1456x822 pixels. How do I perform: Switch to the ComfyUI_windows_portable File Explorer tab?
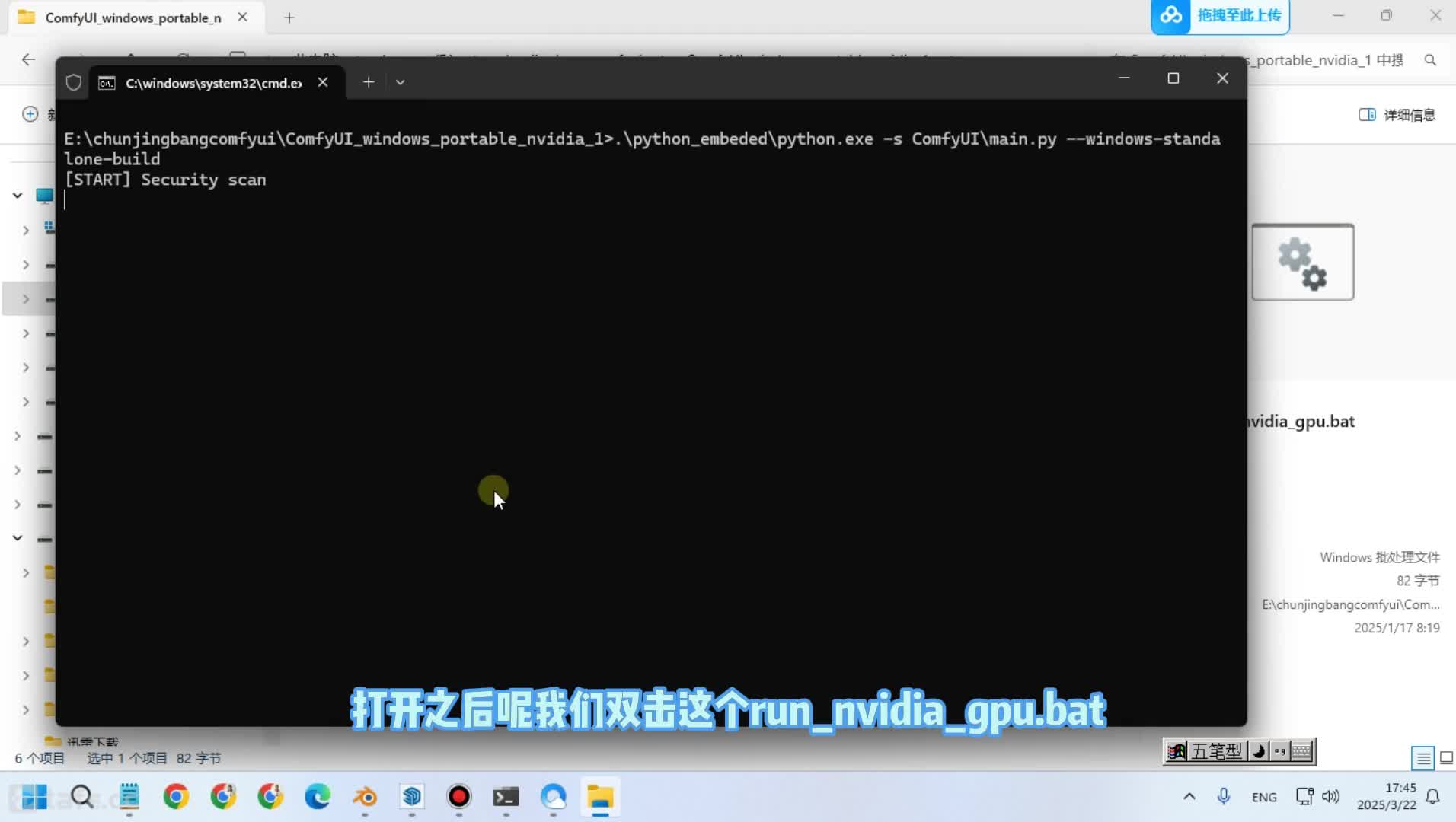click(x=133, y=18)
